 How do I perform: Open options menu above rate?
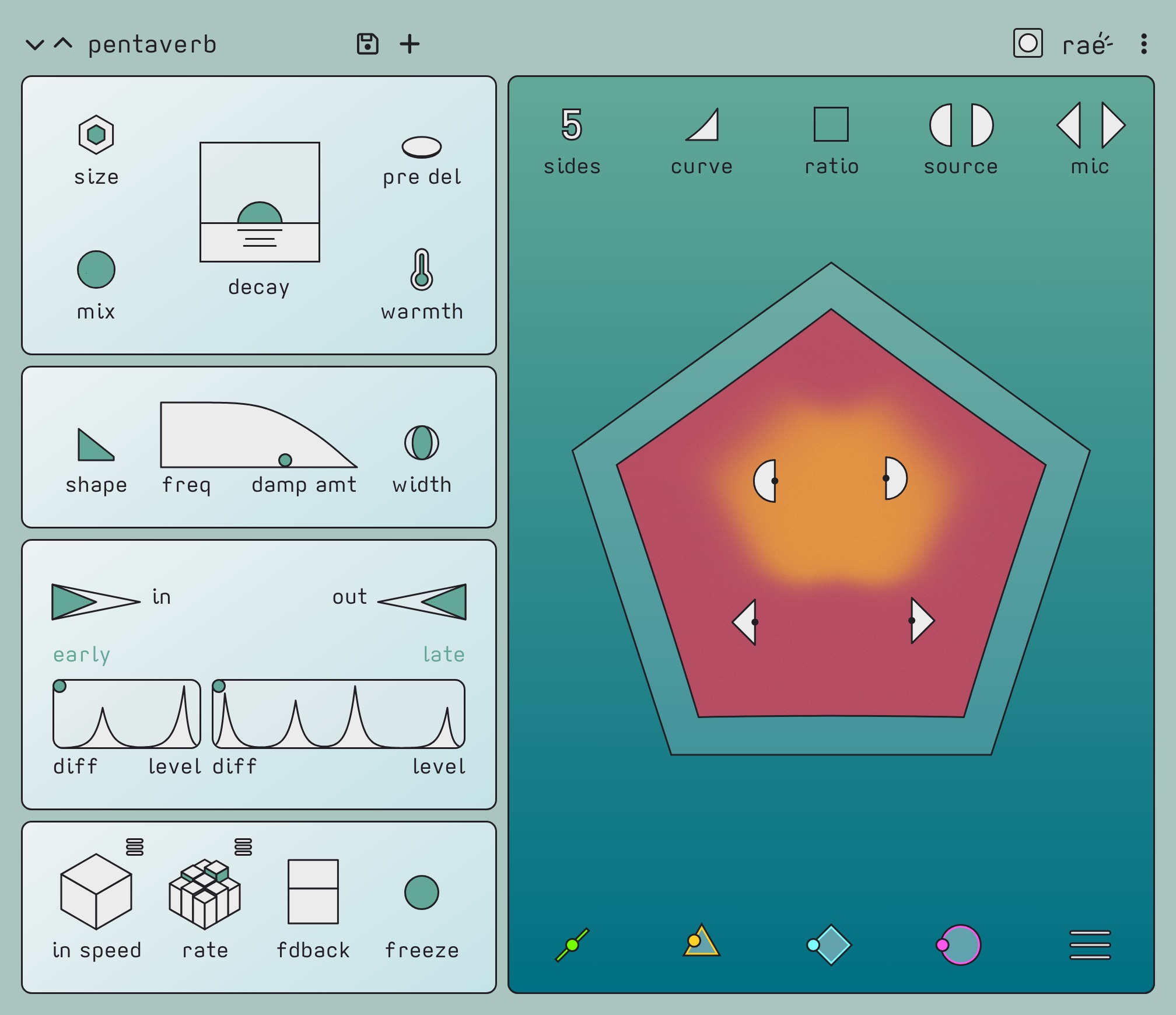pos(243,846)
